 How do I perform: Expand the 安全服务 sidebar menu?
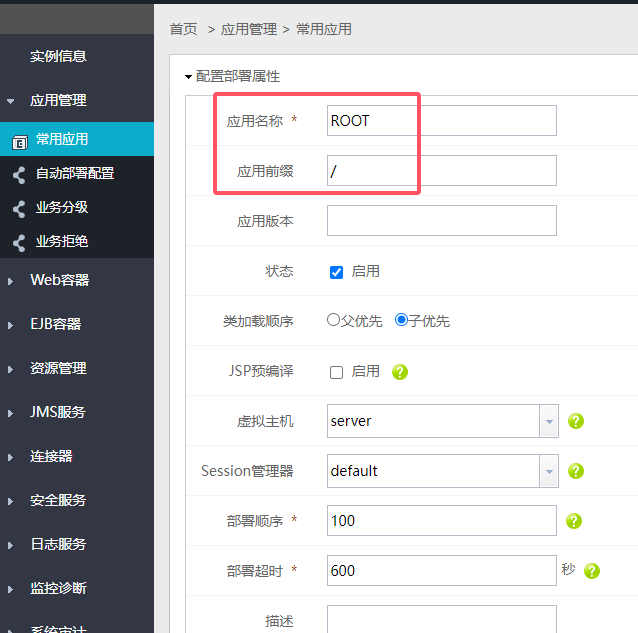[x=11, y=502]
